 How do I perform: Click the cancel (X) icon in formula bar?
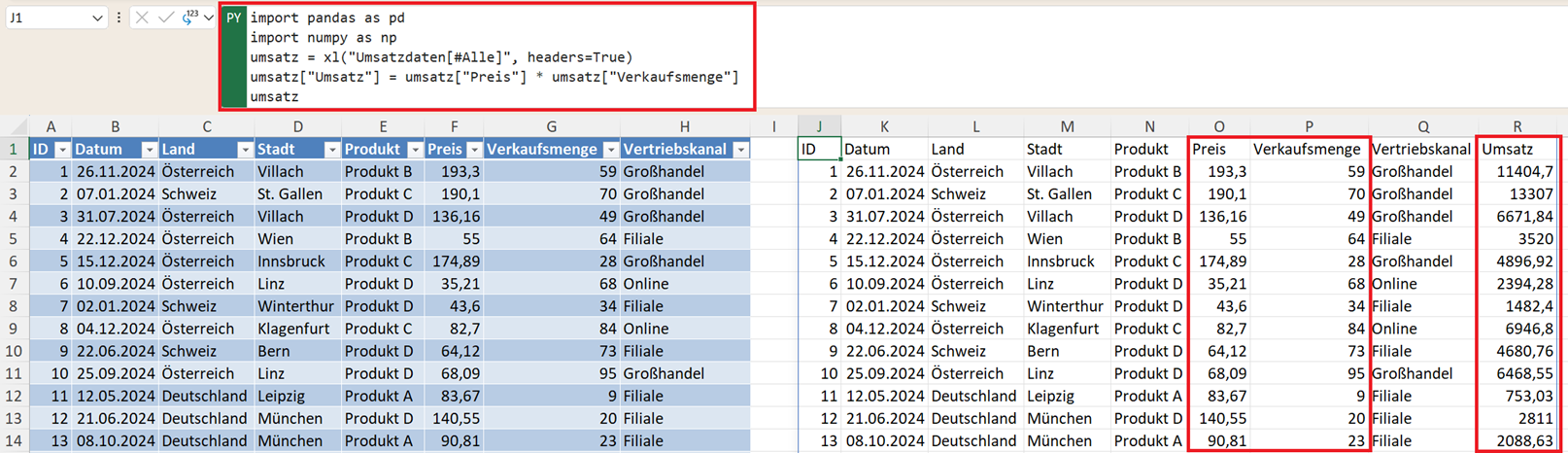tap(142, 17)
